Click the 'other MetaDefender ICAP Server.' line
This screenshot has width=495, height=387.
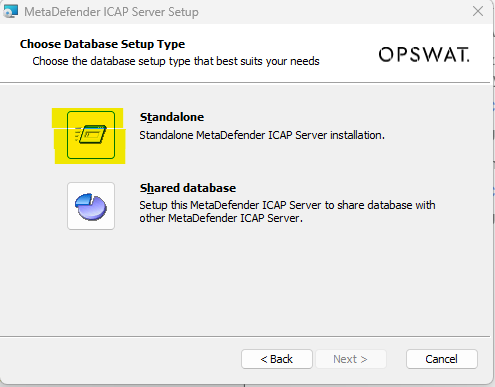pos(221,218)
